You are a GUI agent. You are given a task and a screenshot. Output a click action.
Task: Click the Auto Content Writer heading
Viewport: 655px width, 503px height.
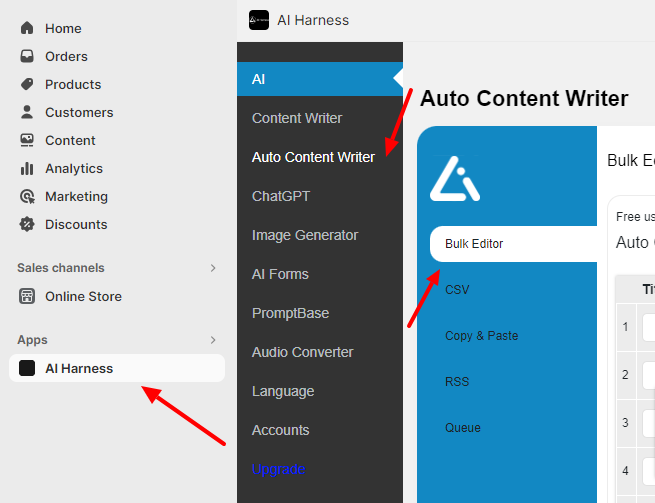pyautogui.click(x=524, y=99)
